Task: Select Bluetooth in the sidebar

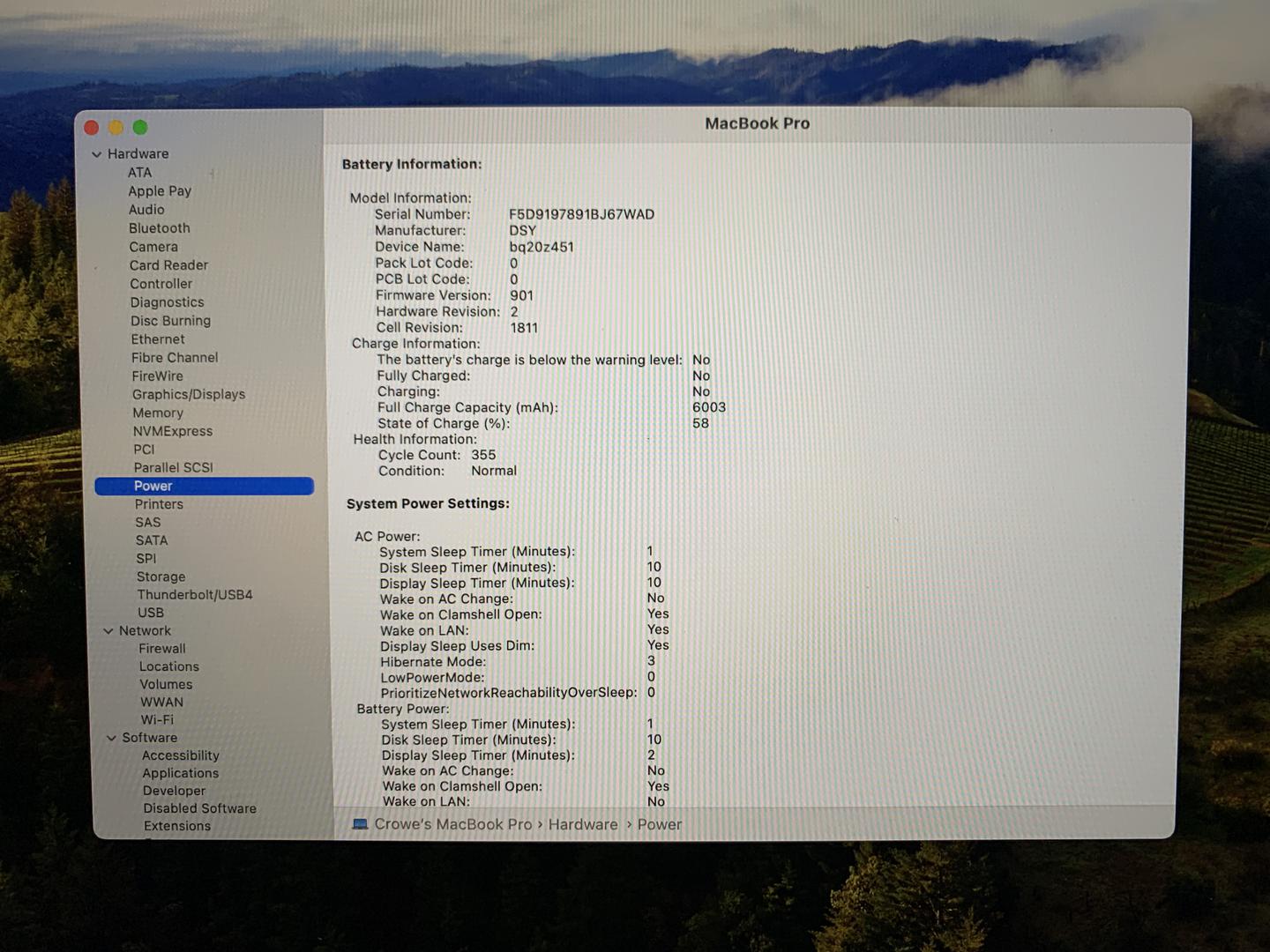Action: pos(159,228)
